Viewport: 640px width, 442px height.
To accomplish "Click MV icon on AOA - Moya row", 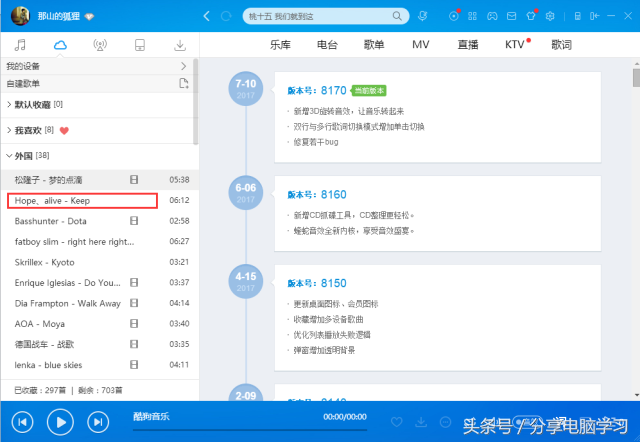I will coord(134,324).
